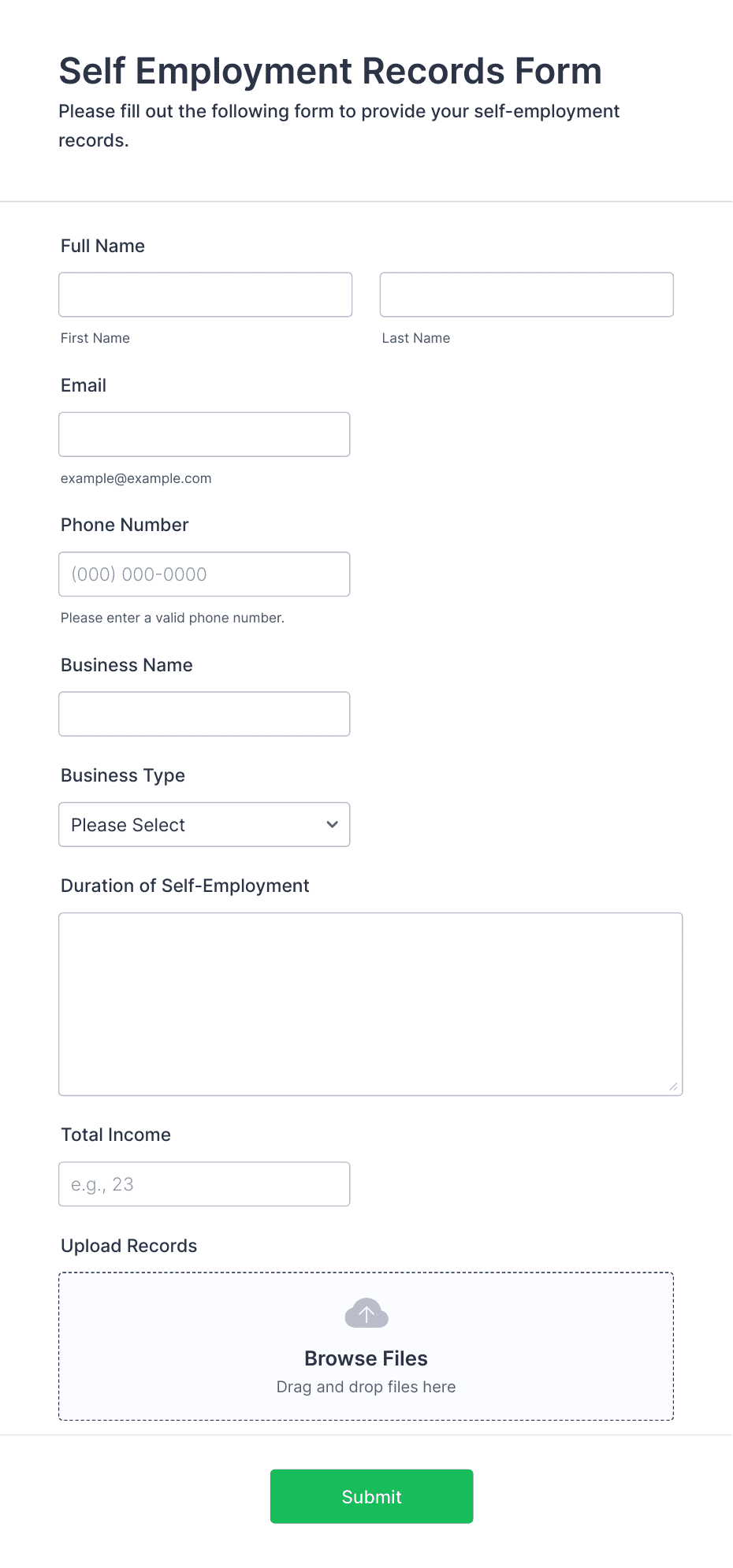Focus the First Name input field
This screenshot has height=1568, width=733.
point(206,295)
